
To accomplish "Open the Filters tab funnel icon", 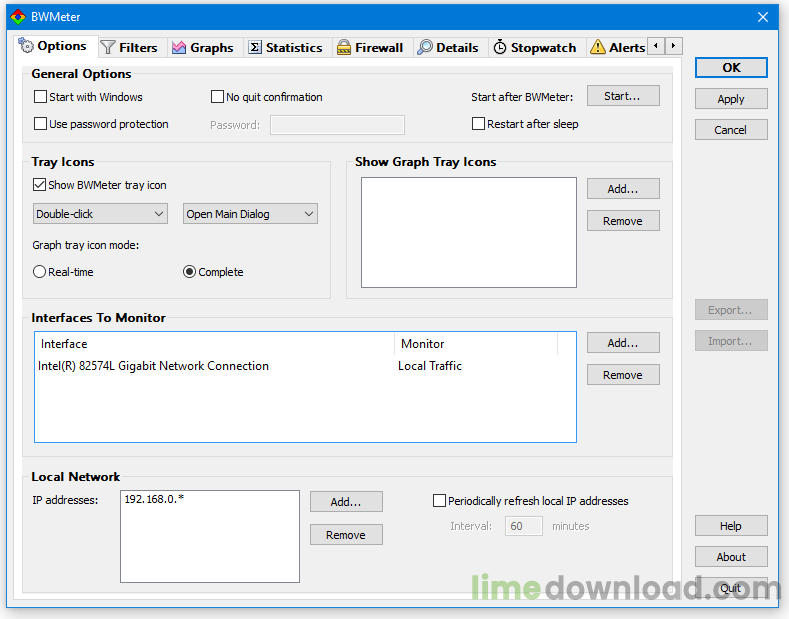I will pos(108,47).
